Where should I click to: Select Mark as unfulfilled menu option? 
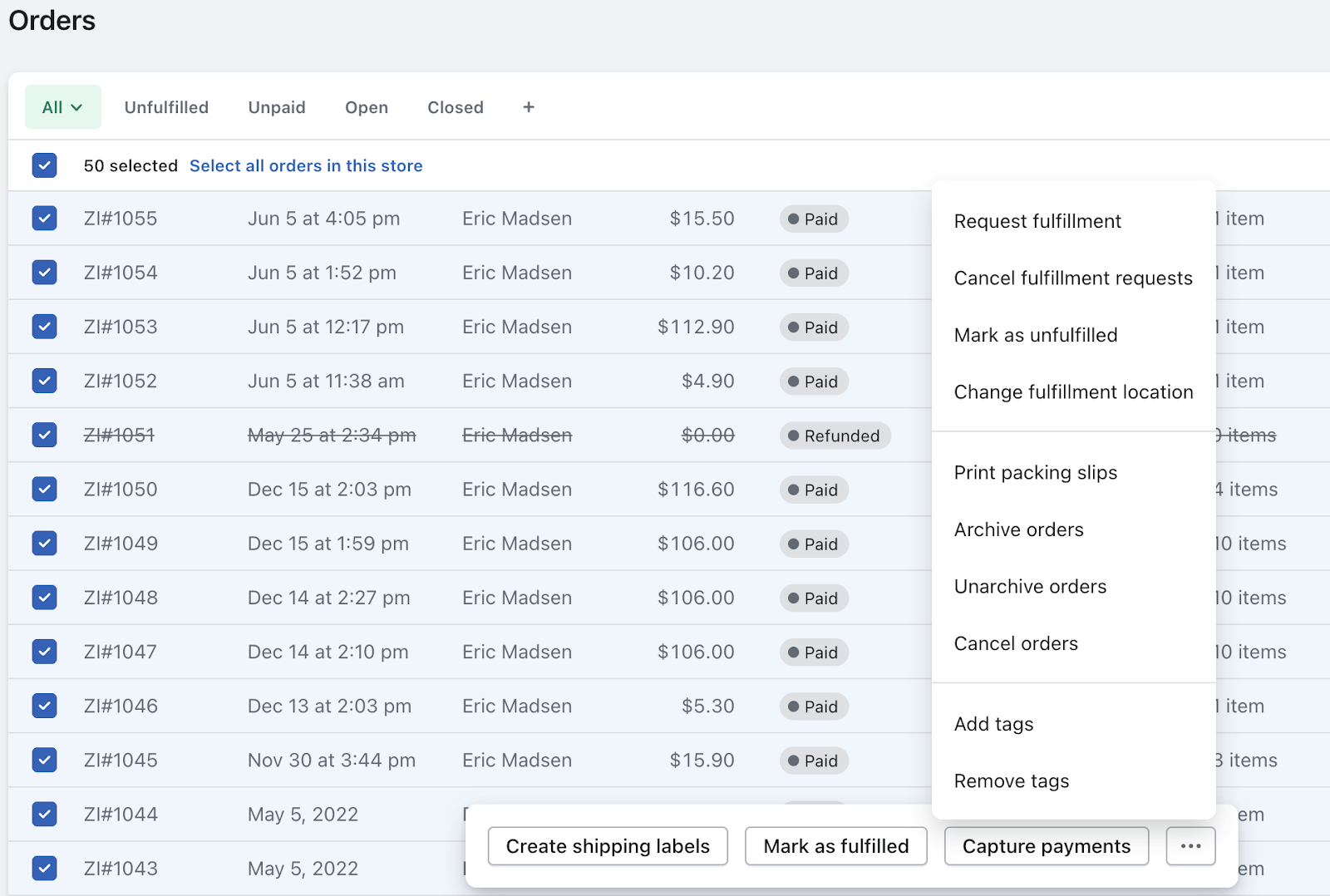click(1036, 335)
